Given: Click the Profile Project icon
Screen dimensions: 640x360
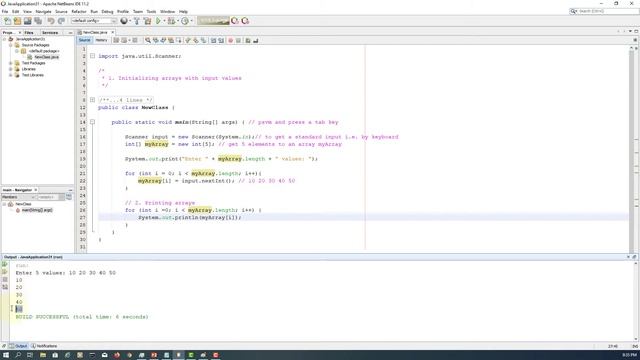Looking at the screenshot, I should tap(185, 21).
